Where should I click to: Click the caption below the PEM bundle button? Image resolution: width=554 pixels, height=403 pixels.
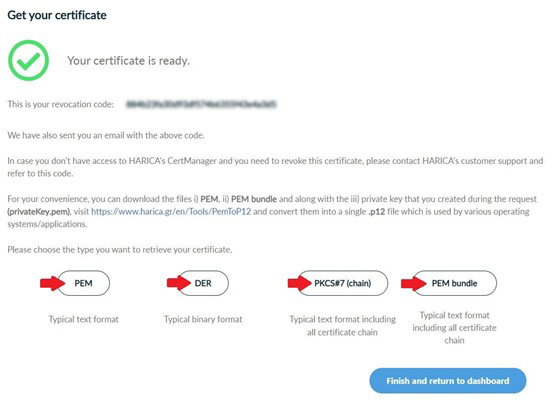coord(454,328)
